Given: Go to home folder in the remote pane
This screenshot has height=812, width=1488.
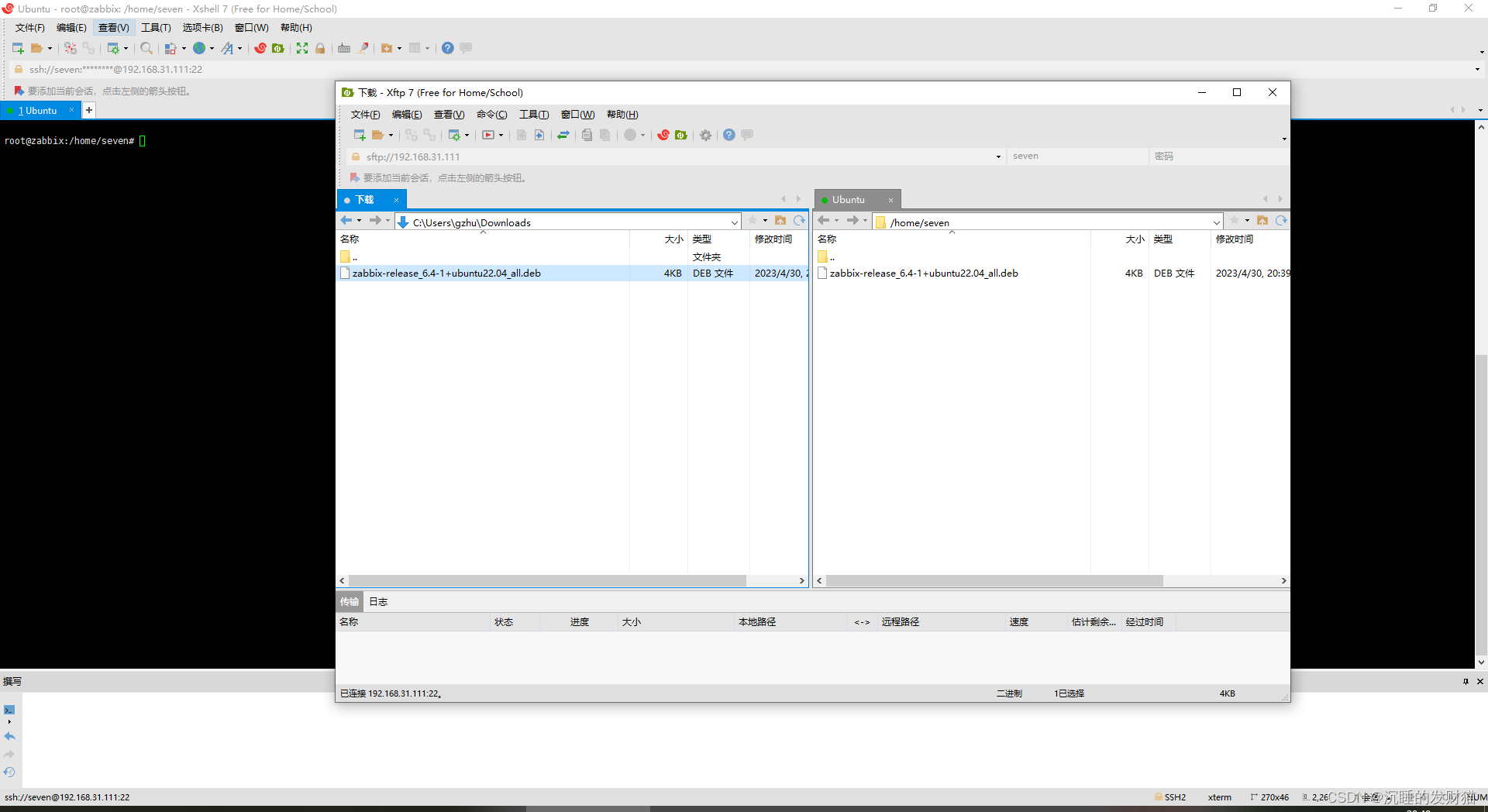Looking at the screenshot, I should coord(1262,221).
